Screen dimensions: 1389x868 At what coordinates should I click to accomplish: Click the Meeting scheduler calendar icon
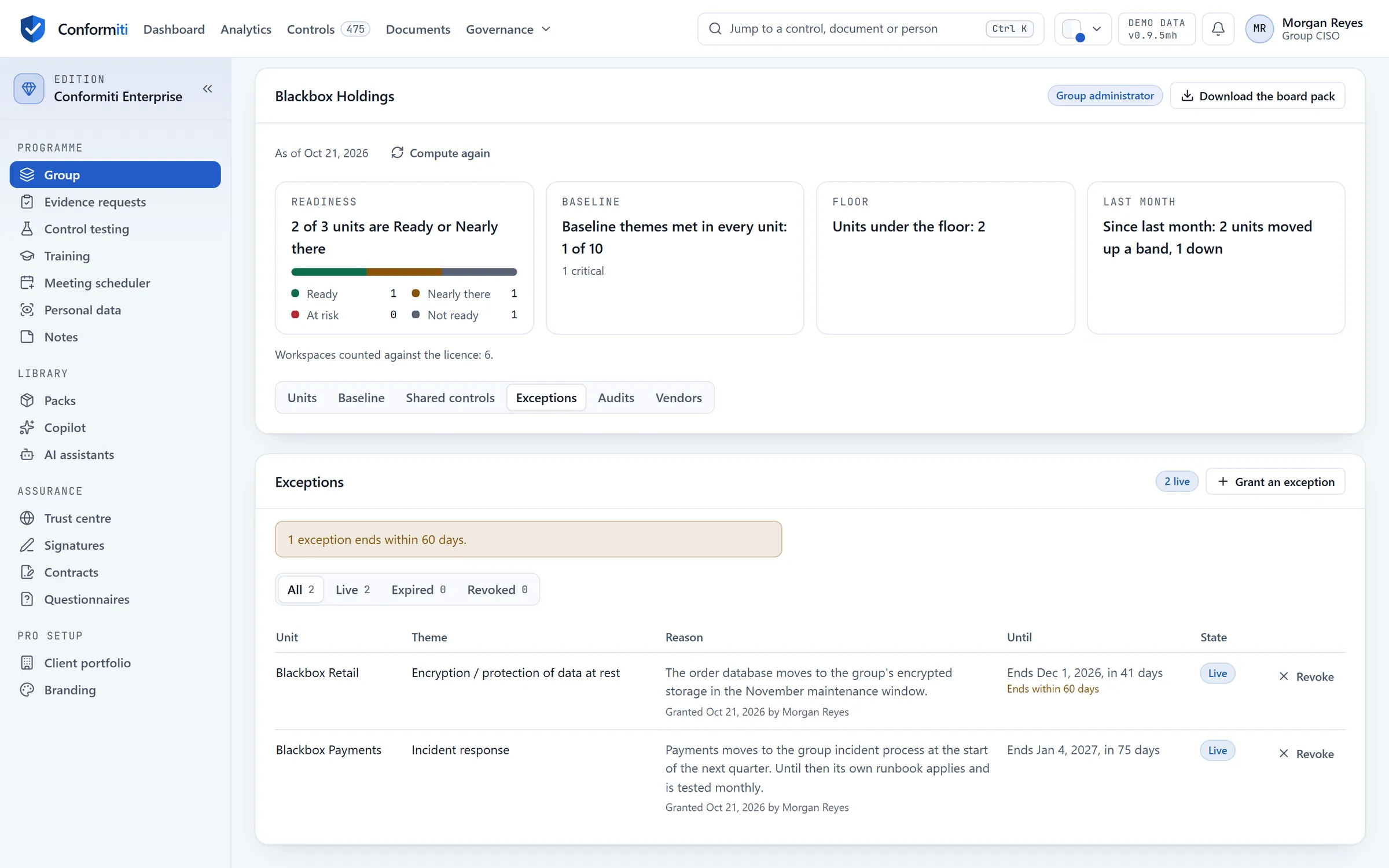27,283
